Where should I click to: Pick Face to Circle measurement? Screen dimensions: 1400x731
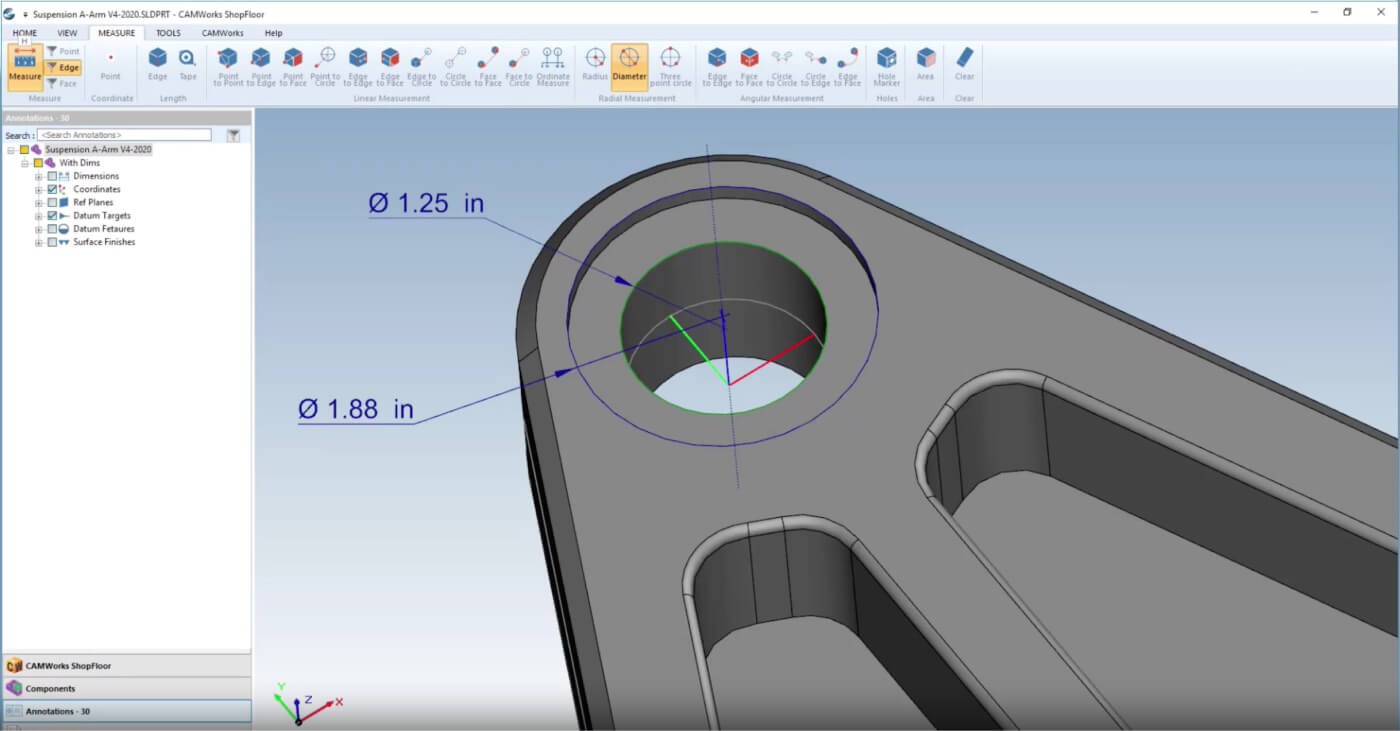coord(519,67)
